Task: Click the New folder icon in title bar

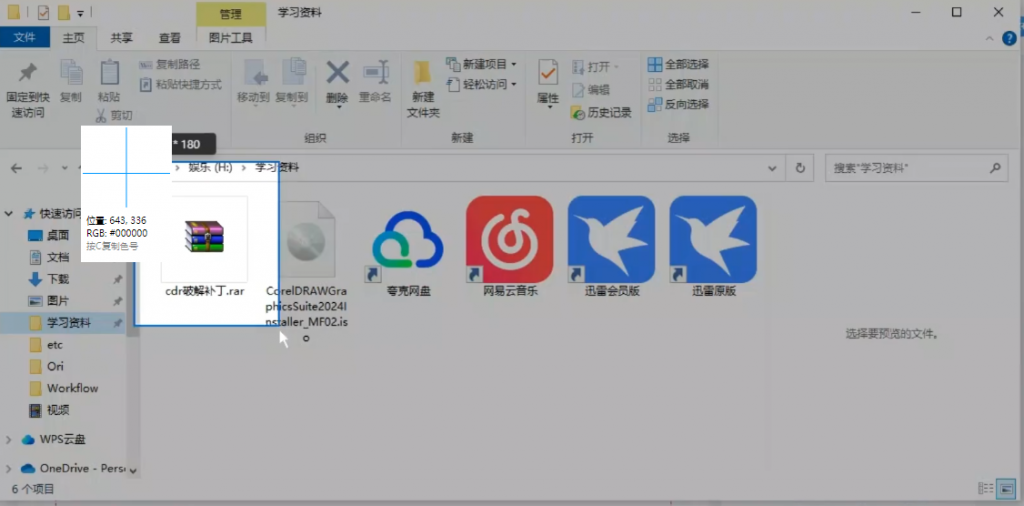Action: (x=63, y=12)
